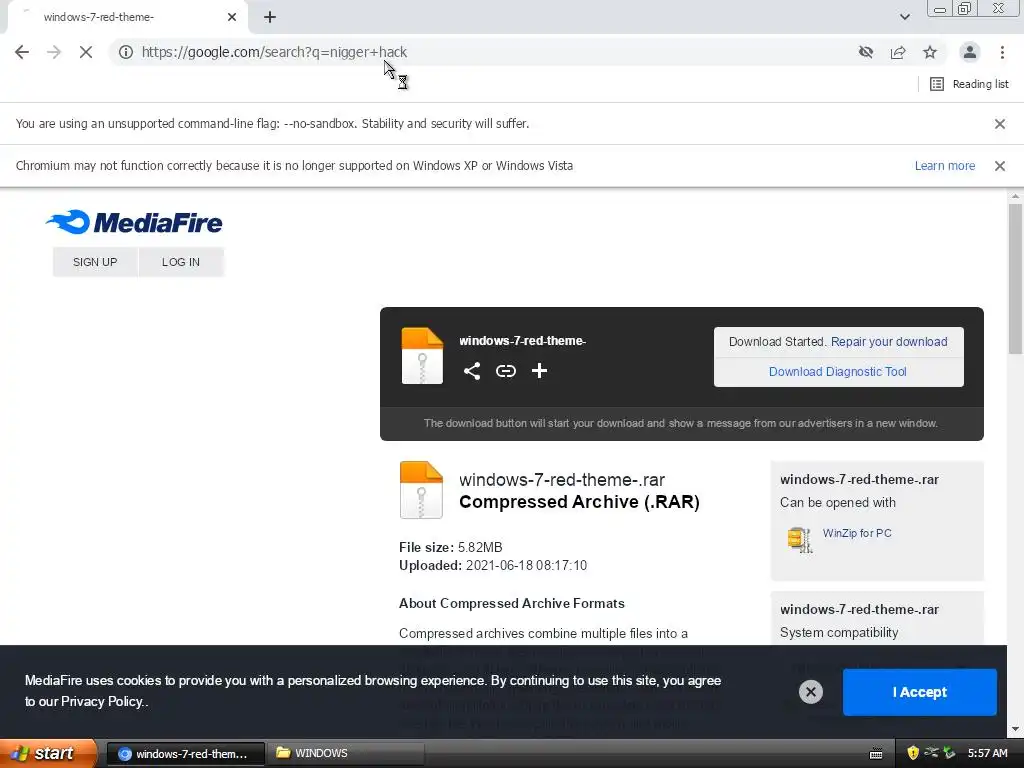
Task: Open the user profile icon
Action: tap(970, 52)
